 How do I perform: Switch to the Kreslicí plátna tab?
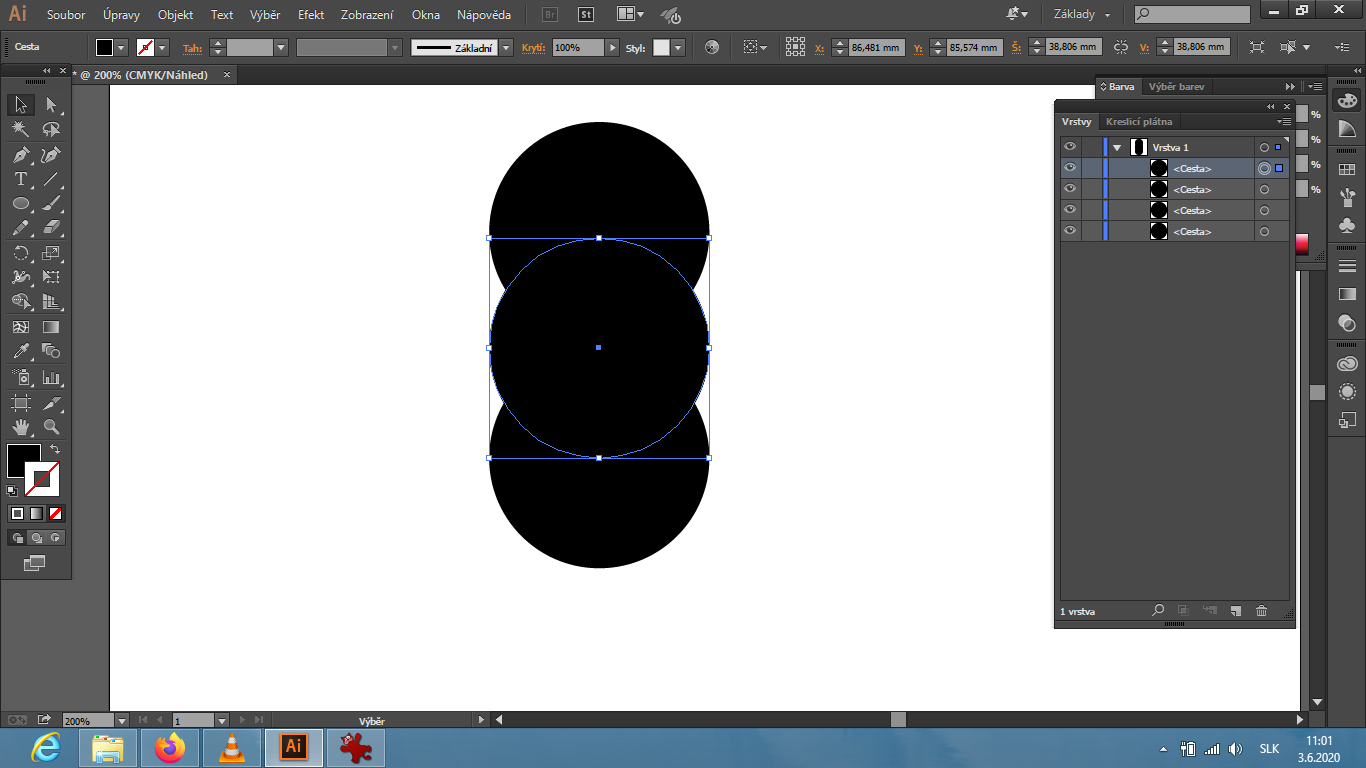[1139, 122]
